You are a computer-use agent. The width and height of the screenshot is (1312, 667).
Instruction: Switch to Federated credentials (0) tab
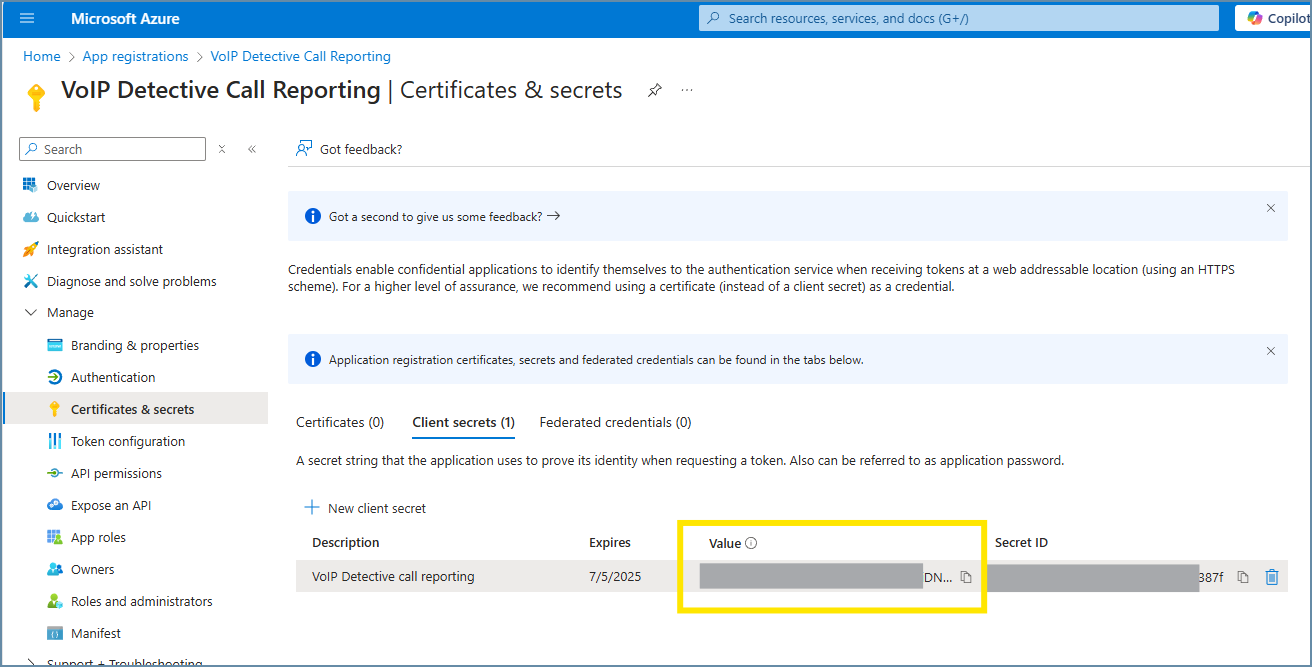tap(615, 422)
